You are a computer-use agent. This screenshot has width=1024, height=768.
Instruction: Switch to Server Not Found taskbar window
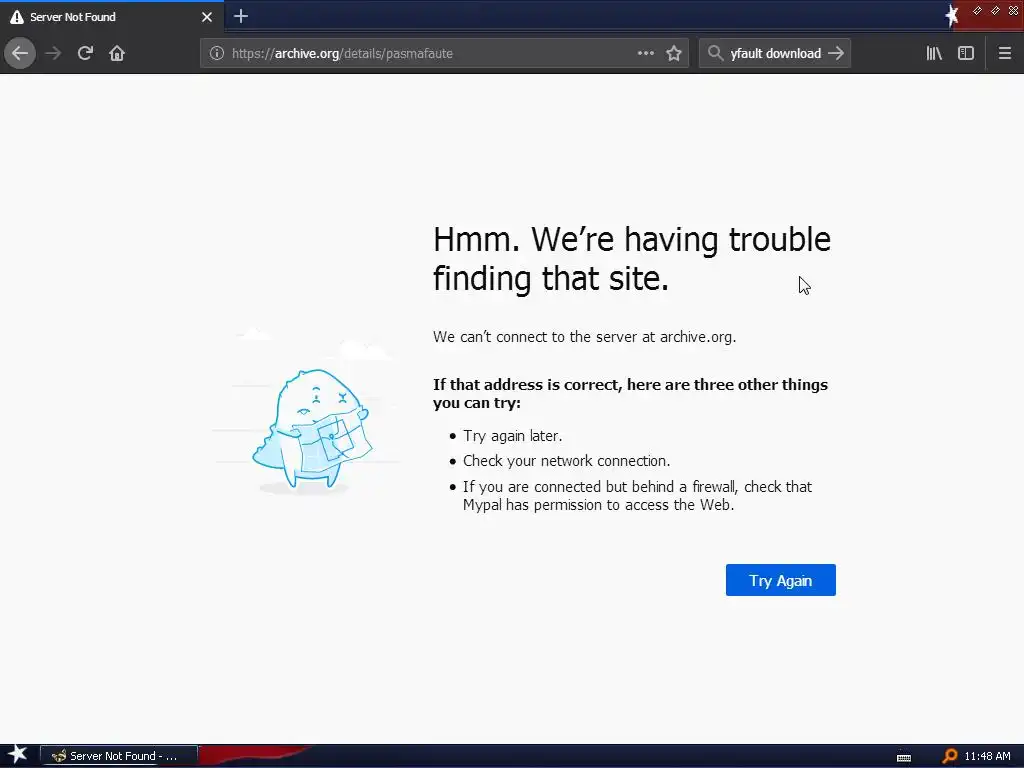pyautogui.click(x=119, y=756)
